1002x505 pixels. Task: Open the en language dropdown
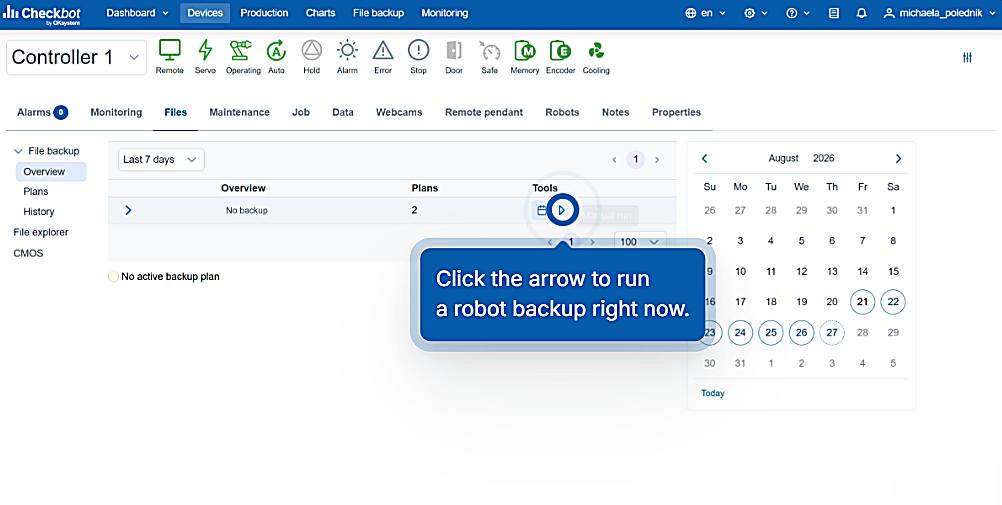(705, 13)
